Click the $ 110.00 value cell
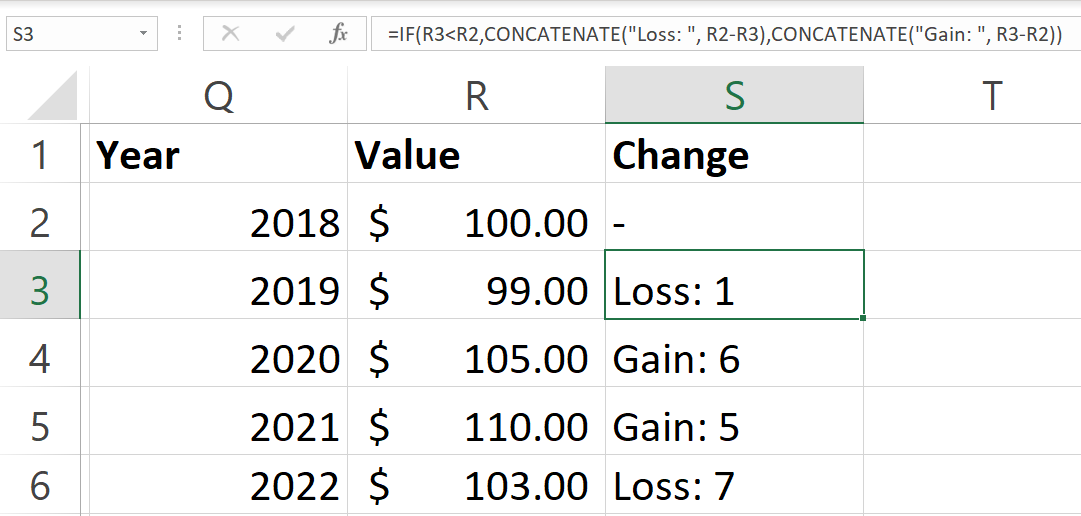 pyautogui.click(x=476, y=420)
